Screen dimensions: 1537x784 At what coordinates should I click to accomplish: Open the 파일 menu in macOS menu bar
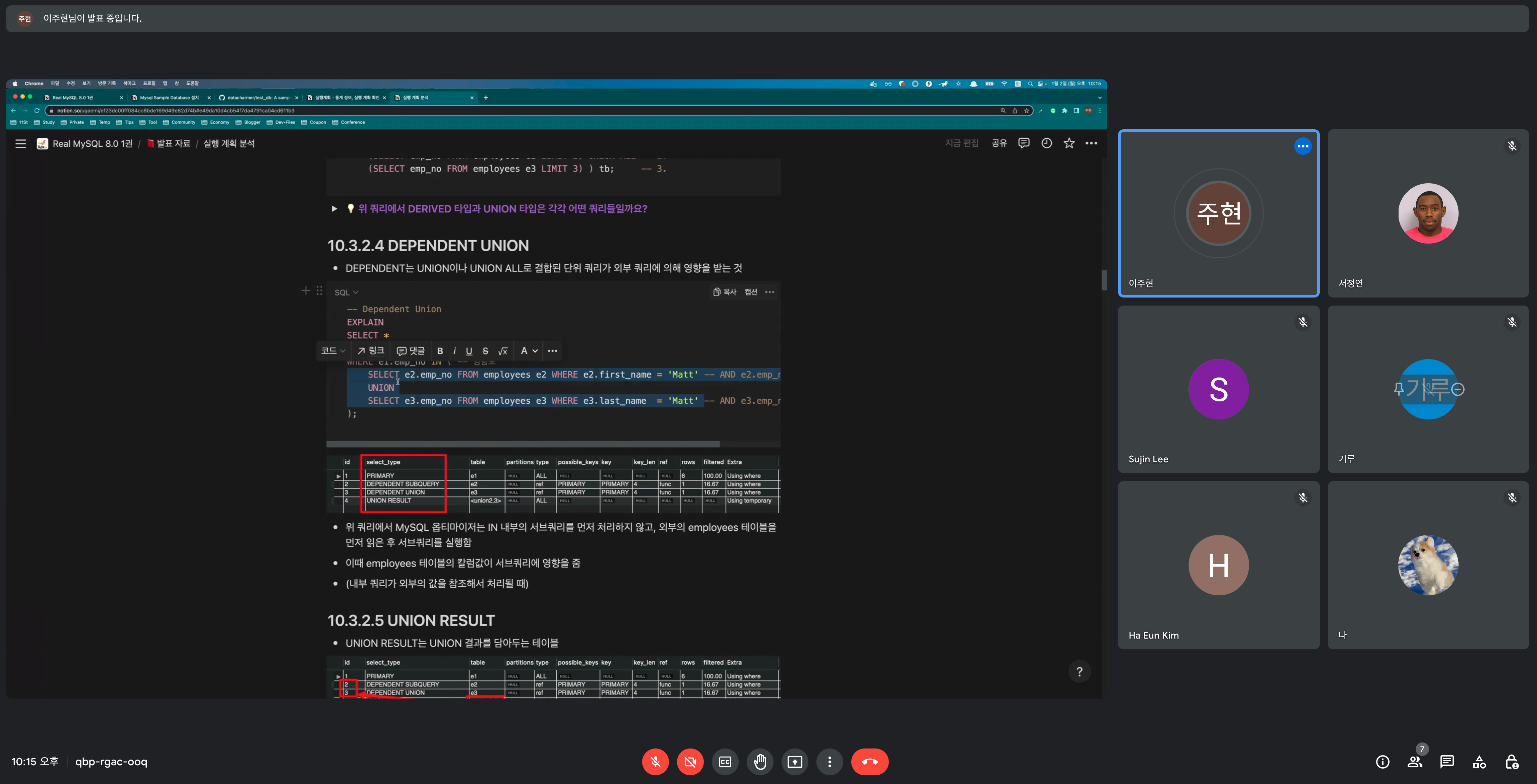point(55,83)
